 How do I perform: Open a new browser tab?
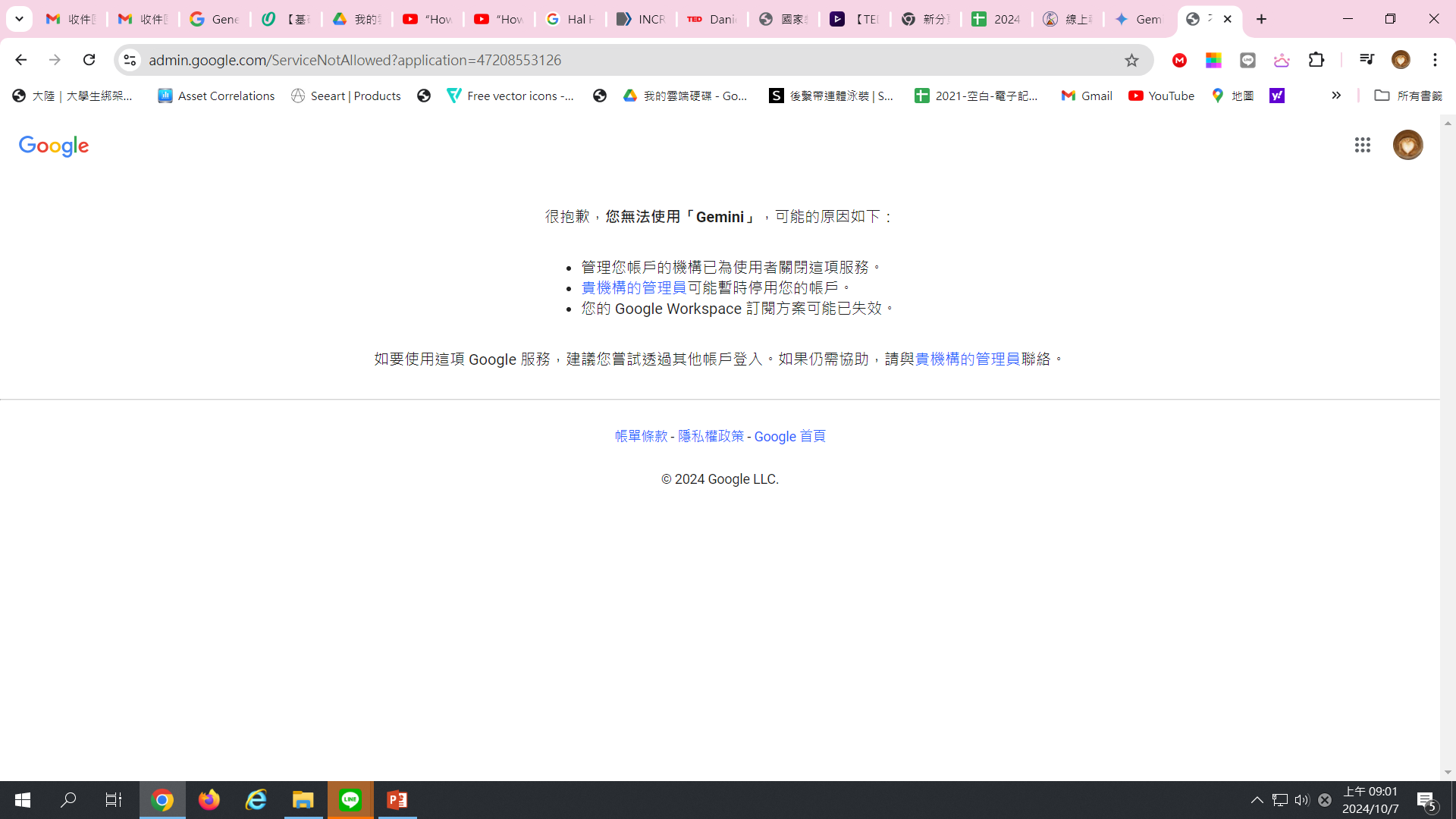point(1262,19)
